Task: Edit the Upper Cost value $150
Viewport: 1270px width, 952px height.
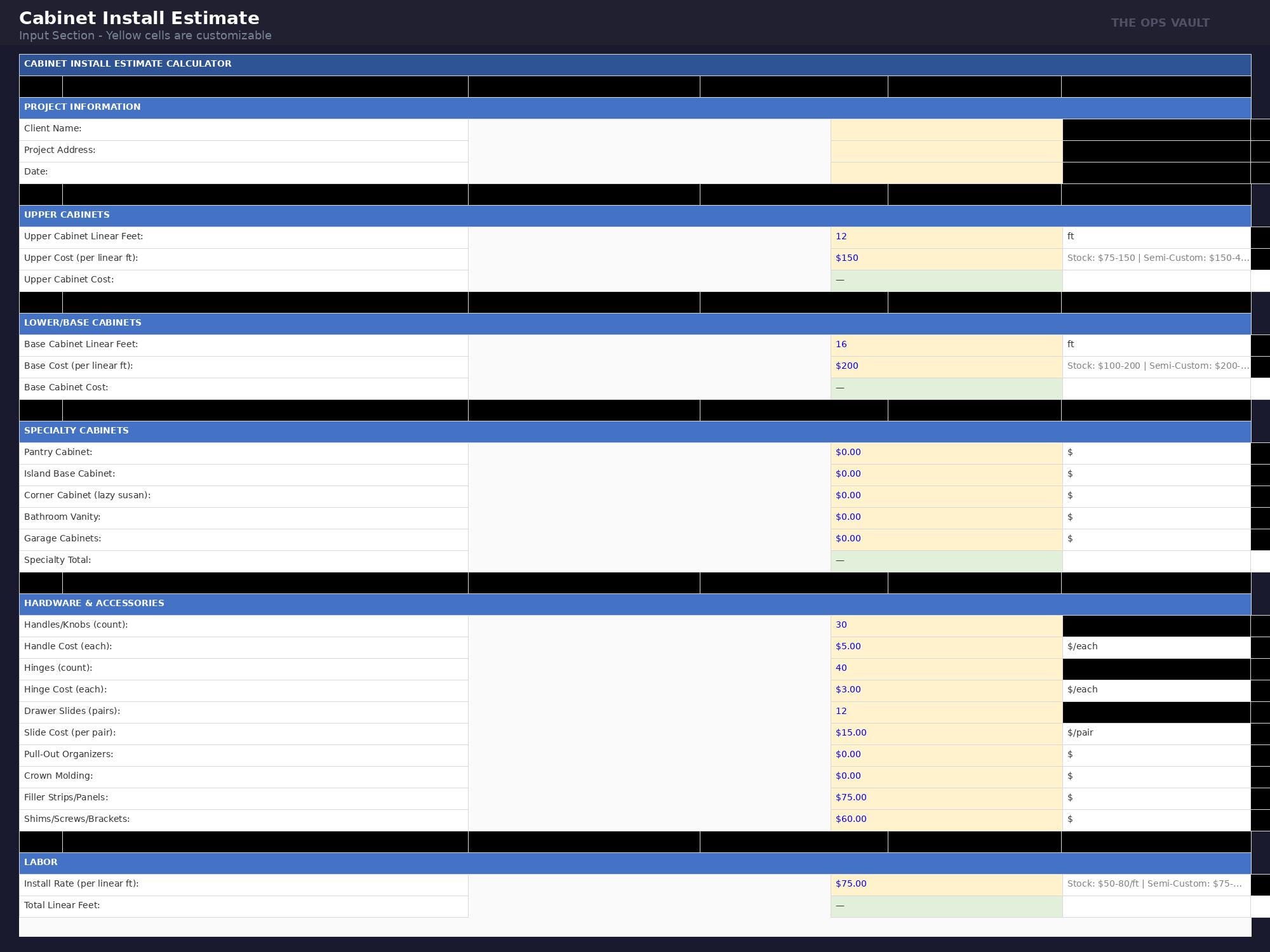Action: coord(946,260)
